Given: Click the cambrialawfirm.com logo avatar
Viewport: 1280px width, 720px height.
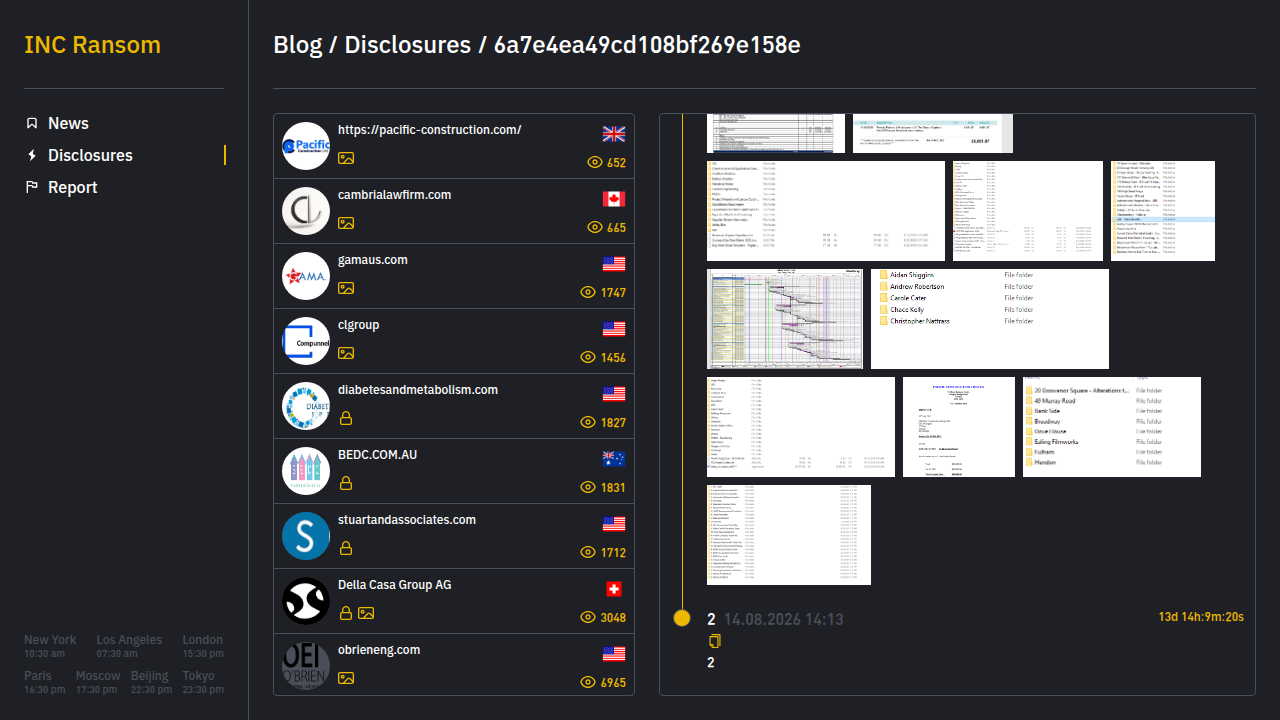Looking at the screenshot, I should [306, 211].
